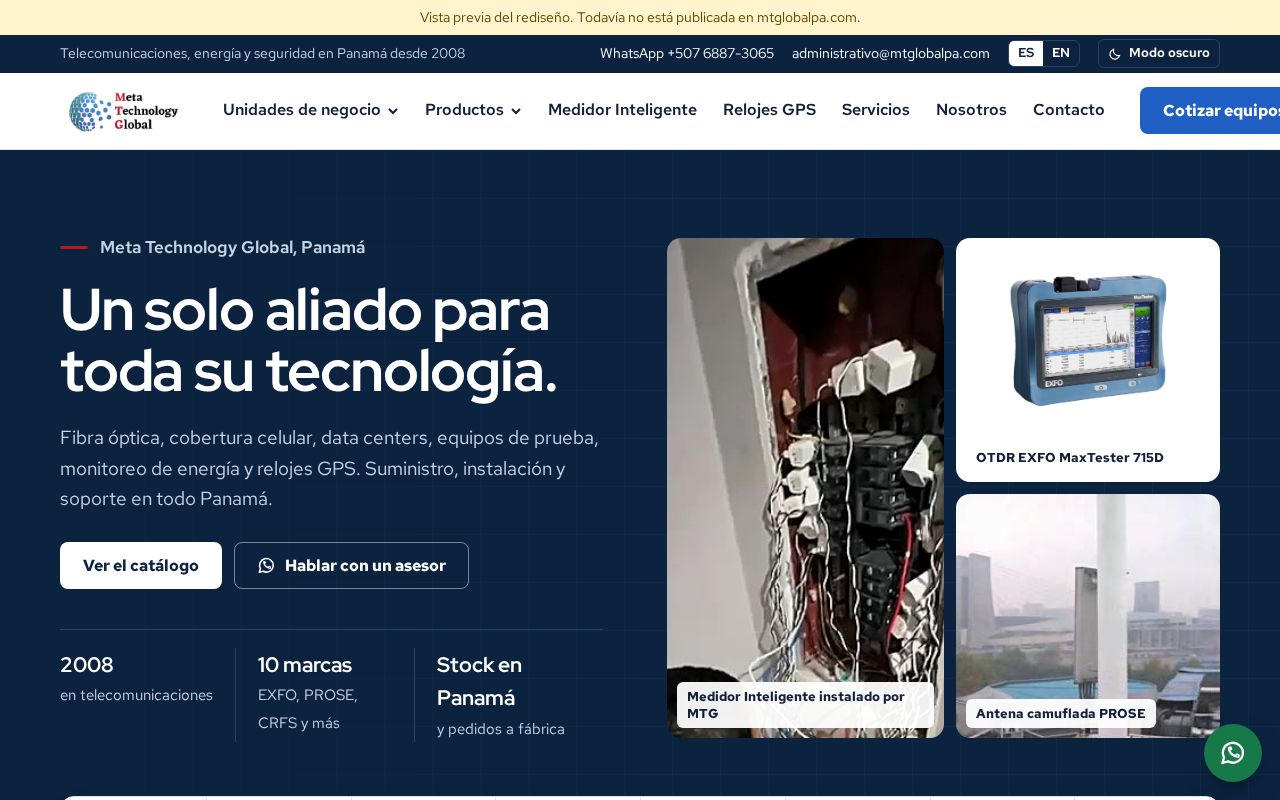Image resolution: width=1280 pixels, height=800 pixels.
Task: Click 'en telecomunicaciones' text under 2008
Action: click(136, 695)
